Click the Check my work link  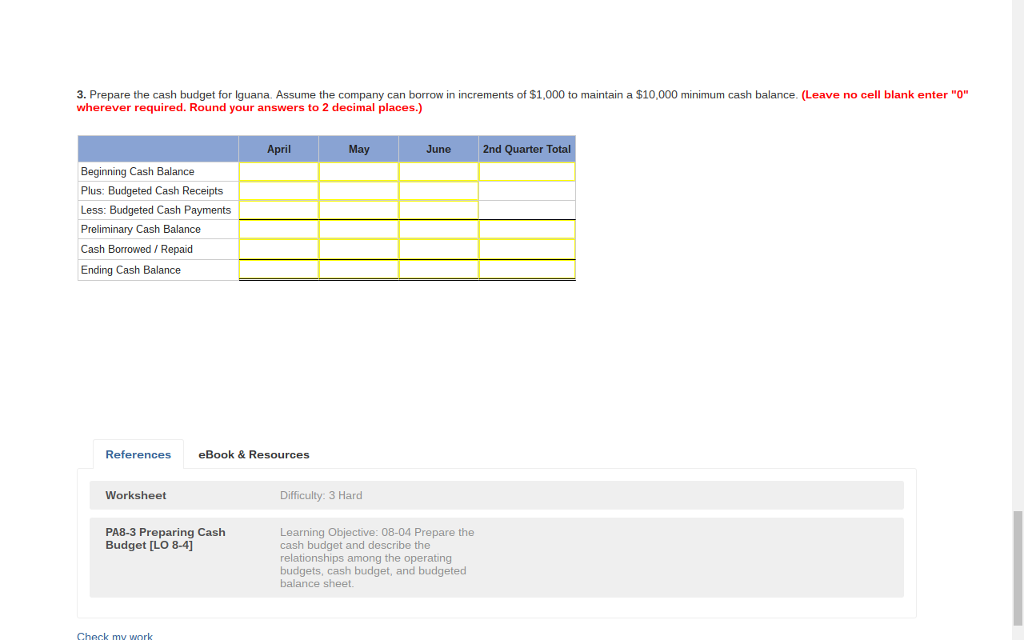click(x=114, y=635)
